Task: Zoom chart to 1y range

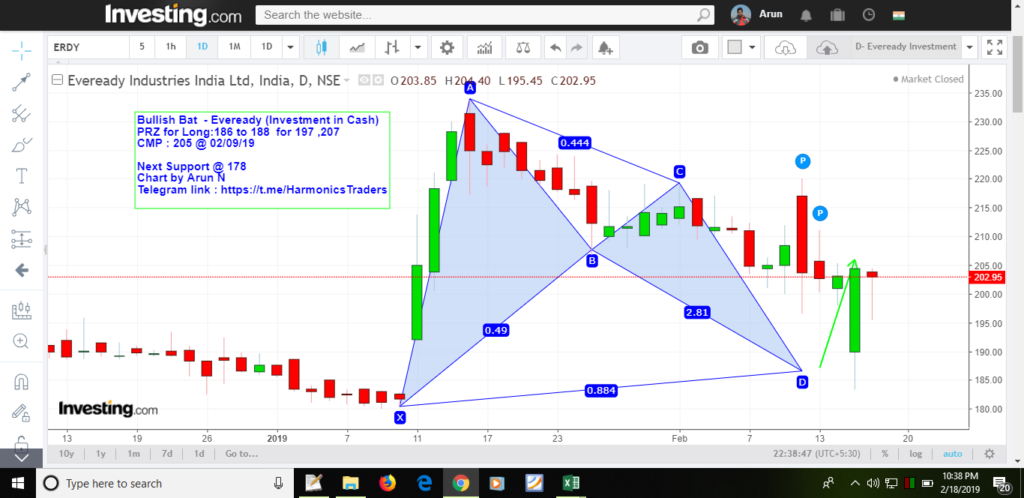Action: 101,454
